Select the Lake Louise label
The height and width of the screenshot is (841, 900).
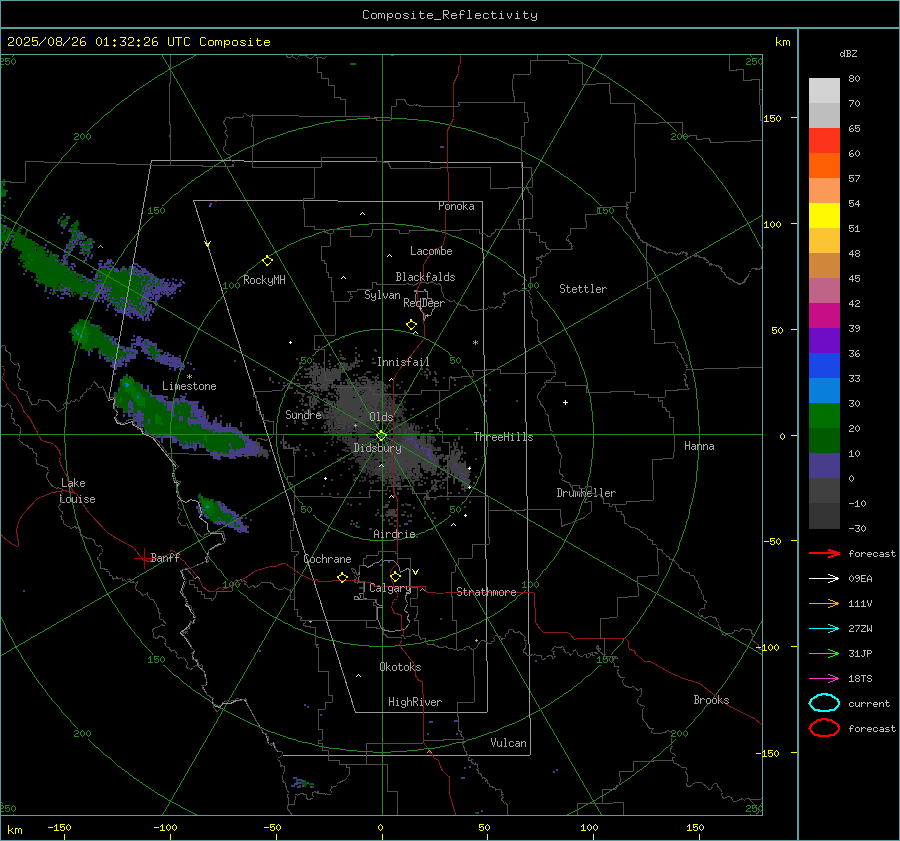pos(78,491)
